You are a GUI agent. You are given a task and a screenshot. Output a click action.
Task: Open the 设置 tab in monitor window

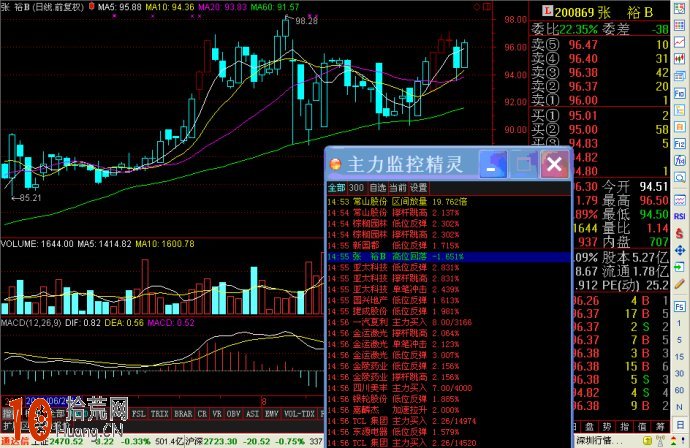[x=418, y=188]
